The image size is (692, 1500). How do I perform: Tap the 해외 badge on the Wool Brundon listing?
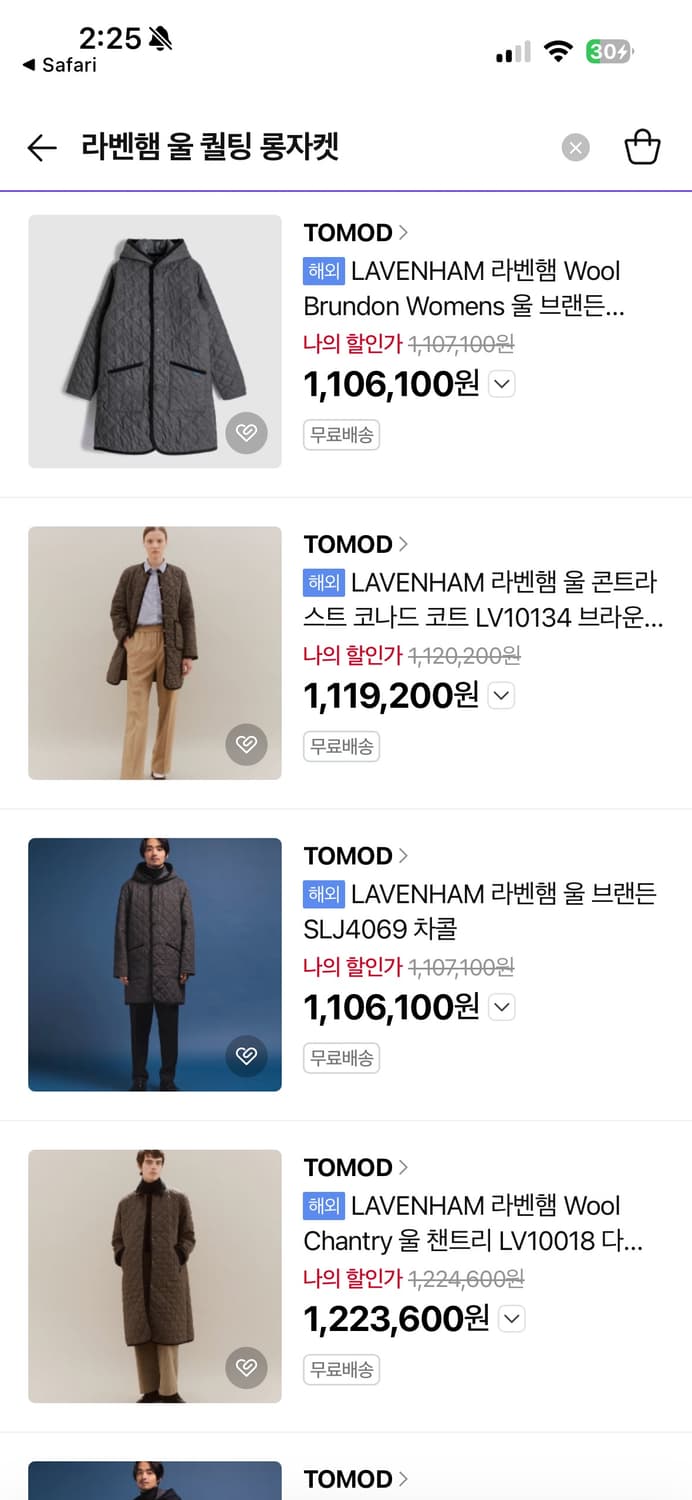coord(325,271)
